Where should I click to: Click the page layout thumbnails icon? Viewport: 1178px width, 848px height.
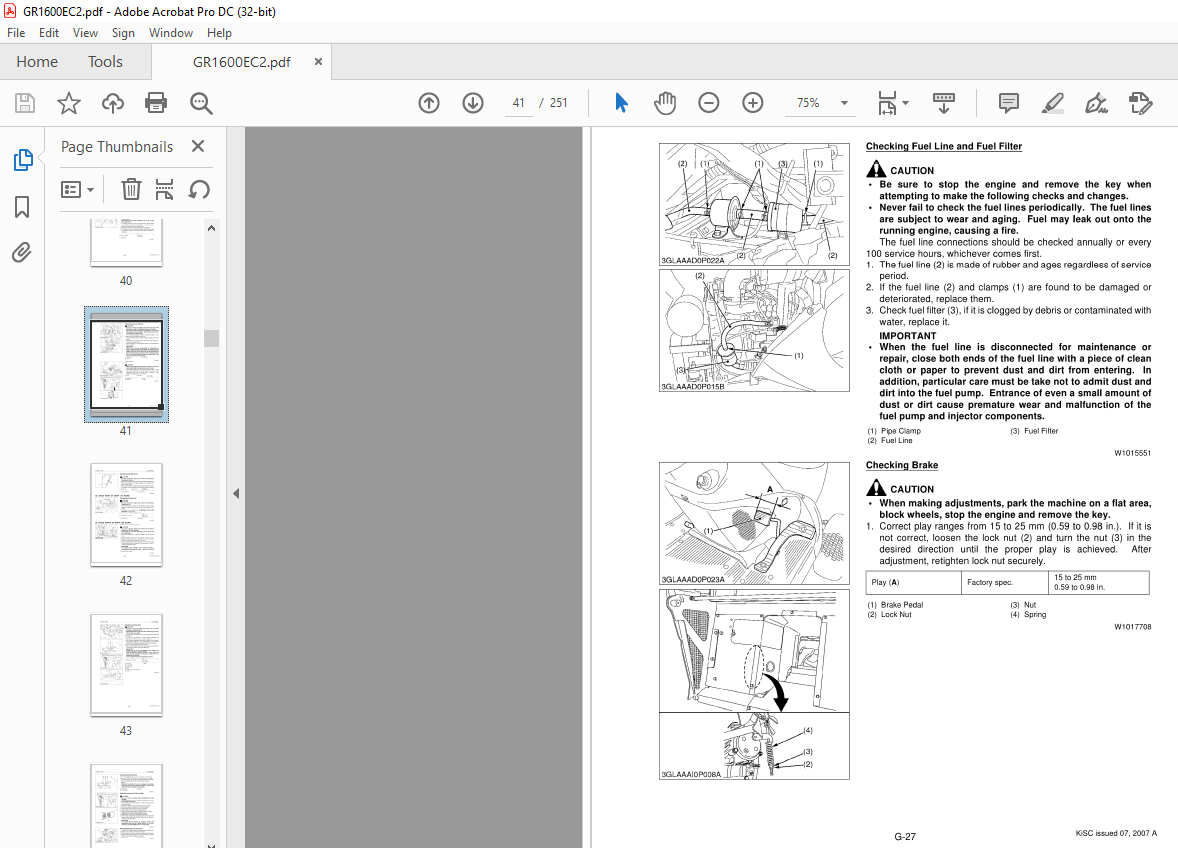(x=165, y=189)
